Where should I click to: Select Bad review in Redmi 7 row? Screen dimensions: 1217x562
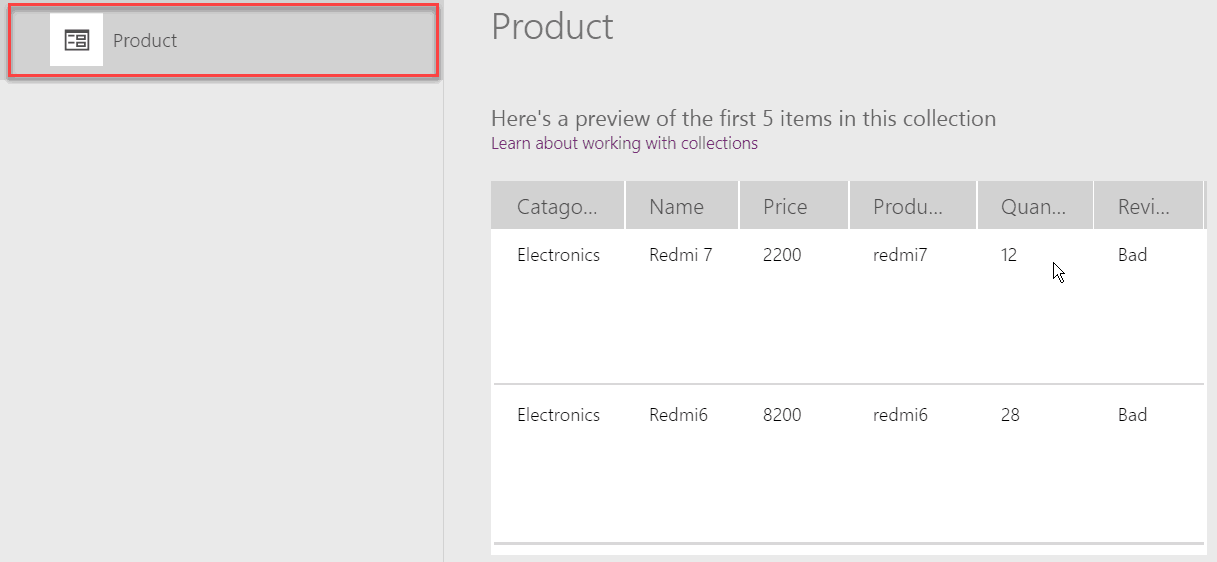[x=1132, y=255]
